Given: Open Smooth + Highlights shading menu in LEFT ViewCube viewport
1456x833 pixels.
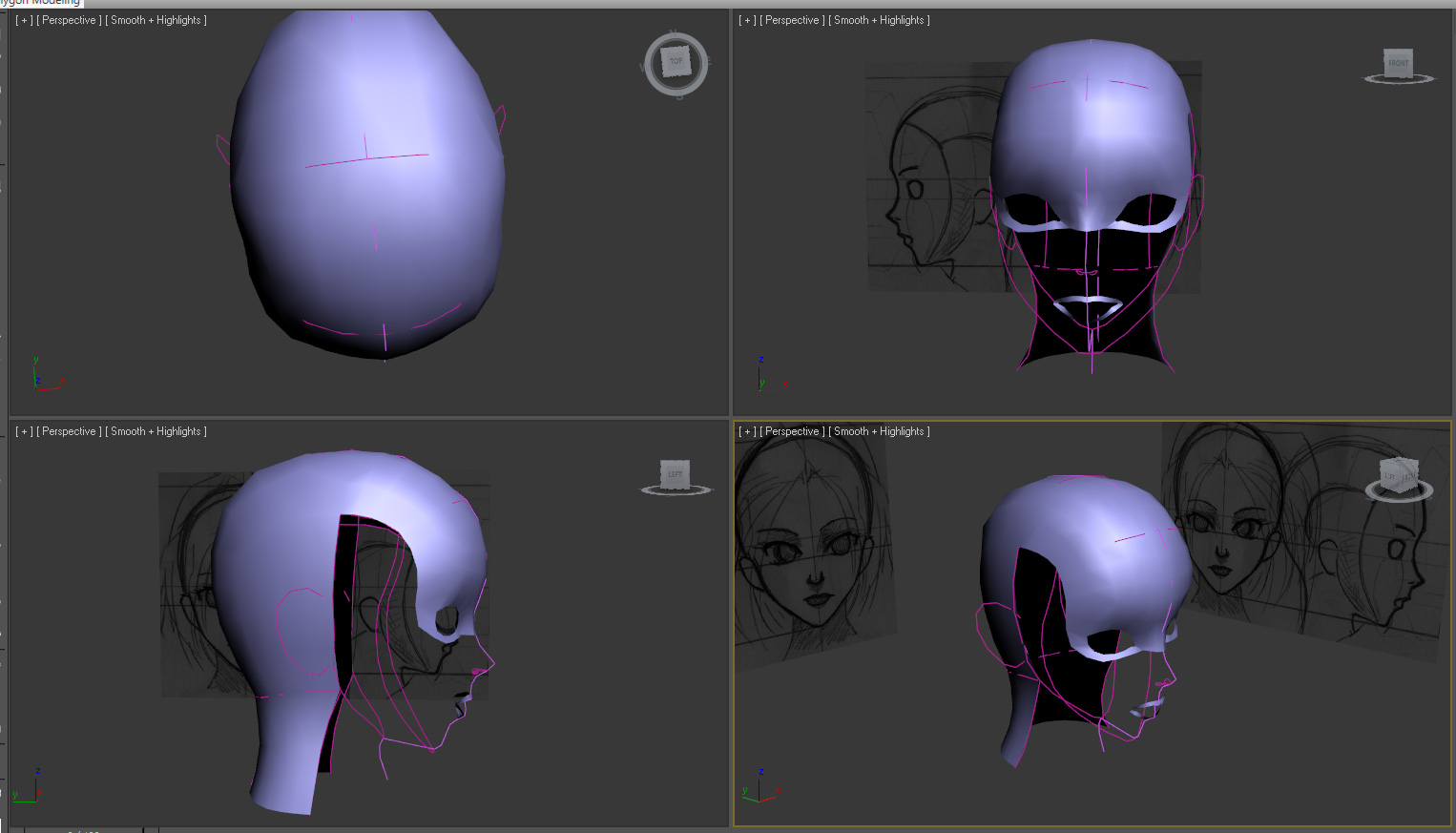Looking at the screenshot, I should point(156,431).
